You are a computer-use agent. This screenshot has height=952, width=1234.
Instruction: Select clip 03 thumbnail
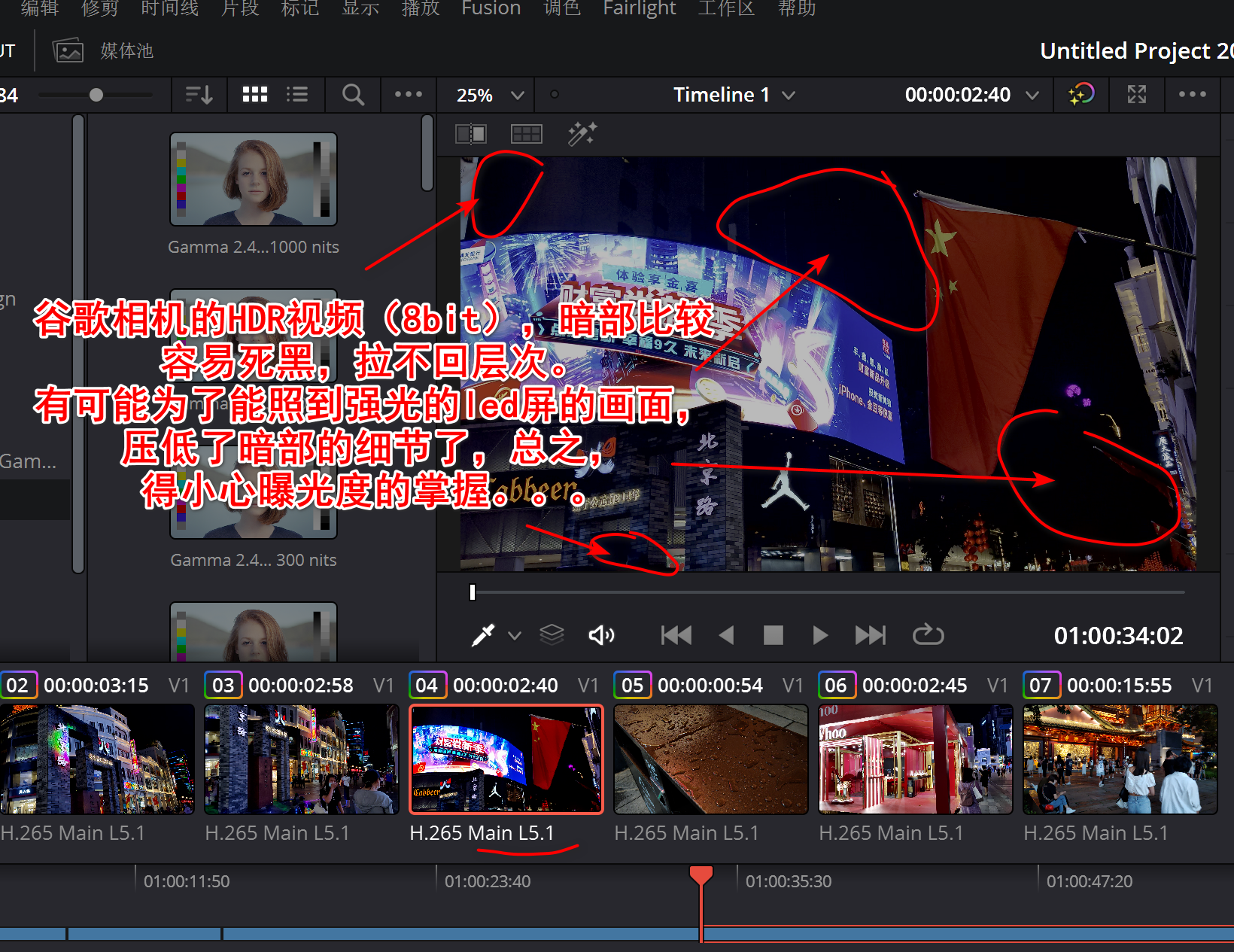coord(302,759)
